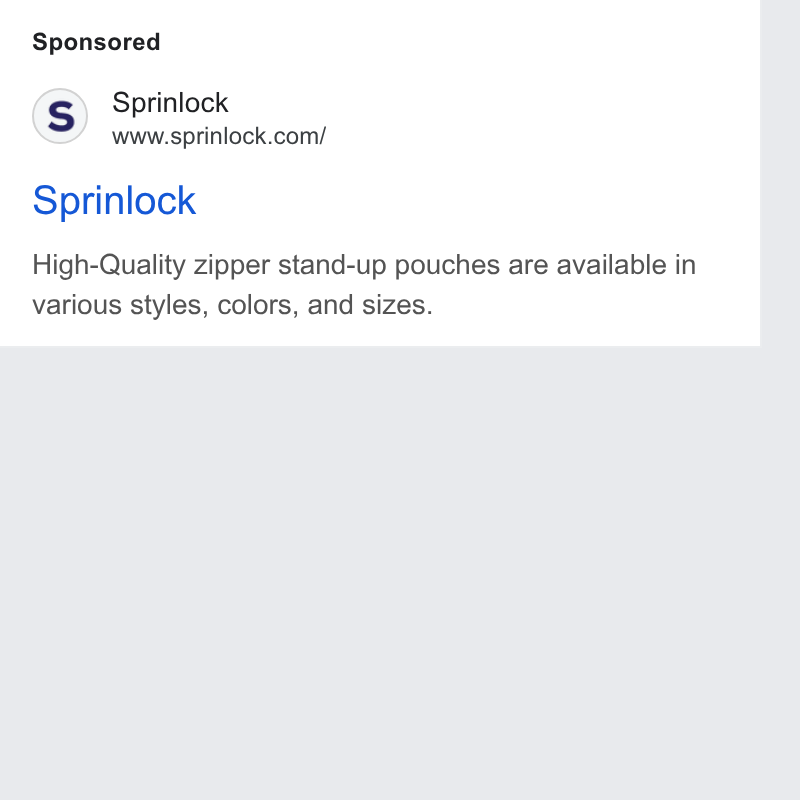Viewport: 800px width, 800px height.
Task: Select the black Sprinlock advertiser name
Action: tap(170, 103)
